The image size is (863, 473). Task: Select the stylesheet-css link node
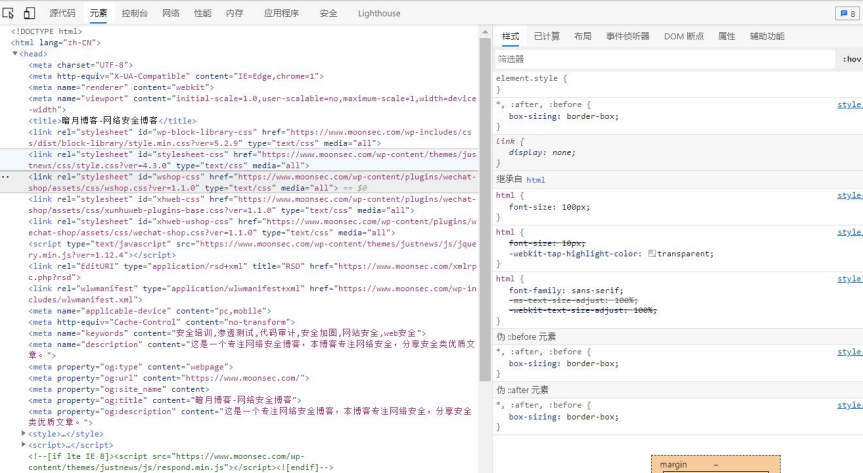pos(252,160)
